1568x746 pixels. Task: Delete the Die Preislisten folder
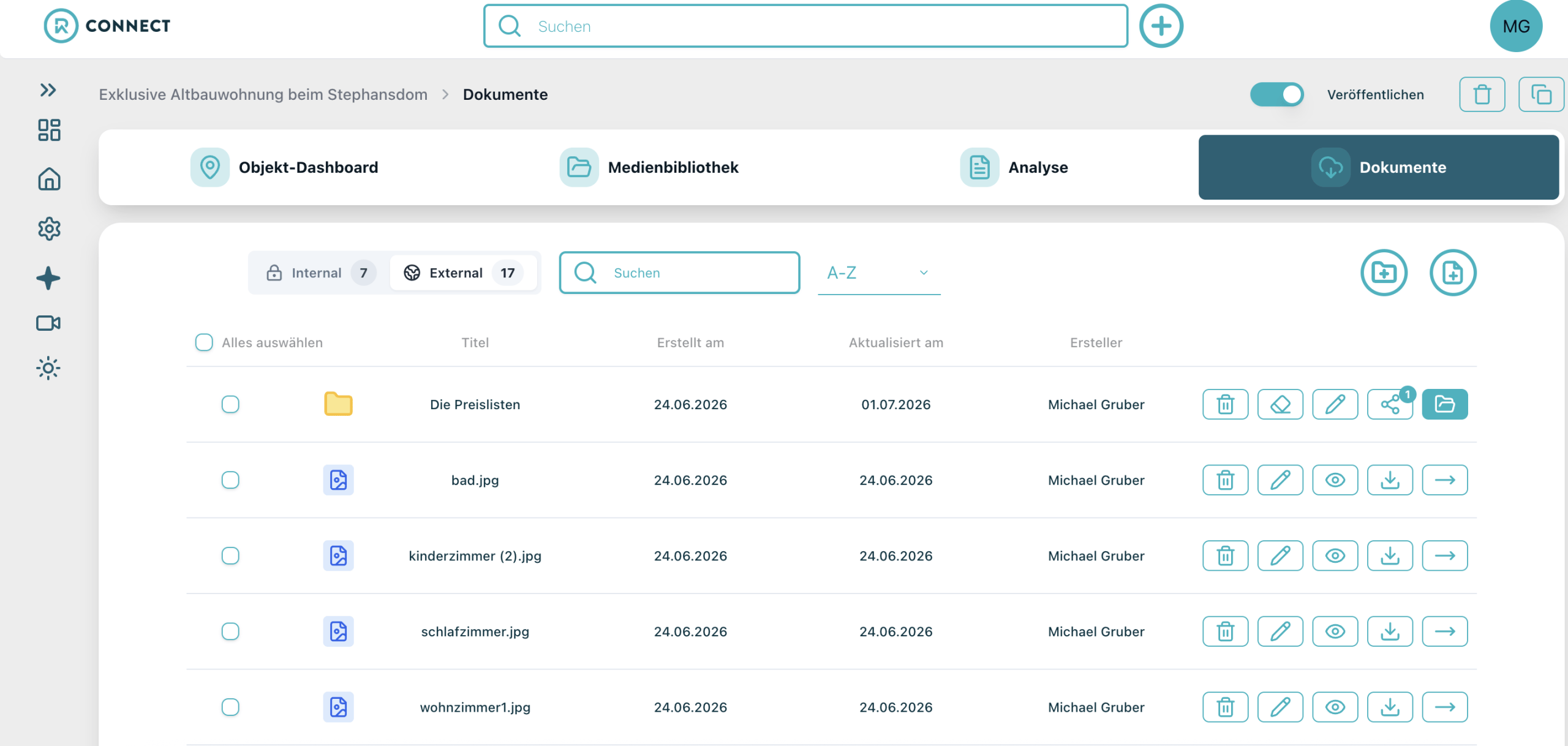[x=1225, y=404]
